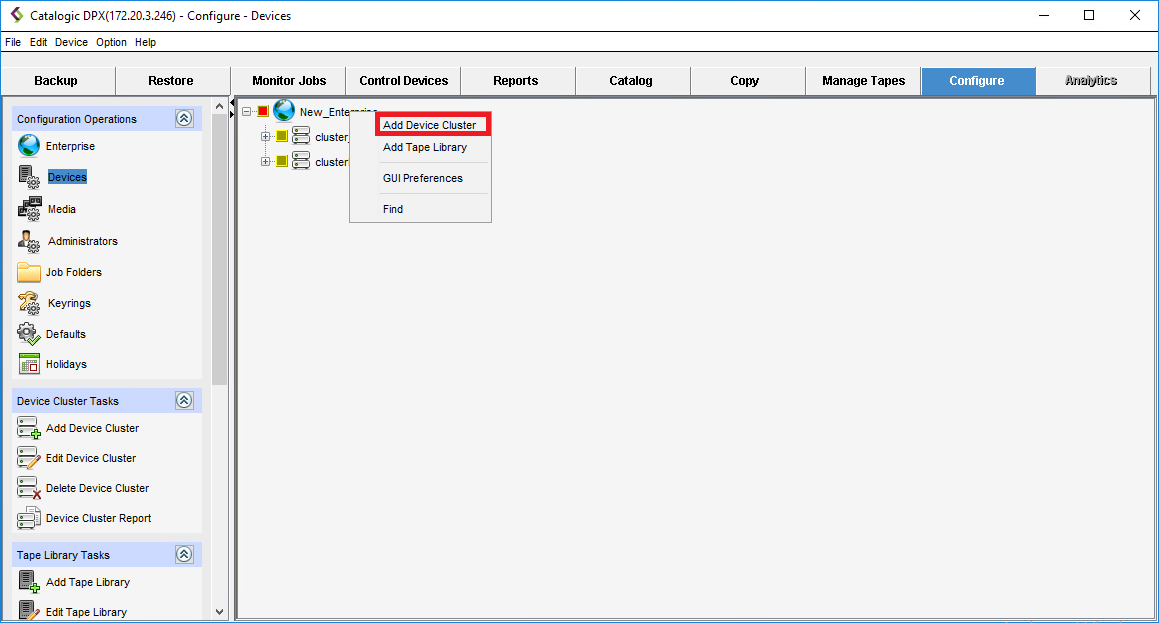Click the Delete Device Cluster icon
The height and width of the screenshot is (623, 1159).
(29, 488)
